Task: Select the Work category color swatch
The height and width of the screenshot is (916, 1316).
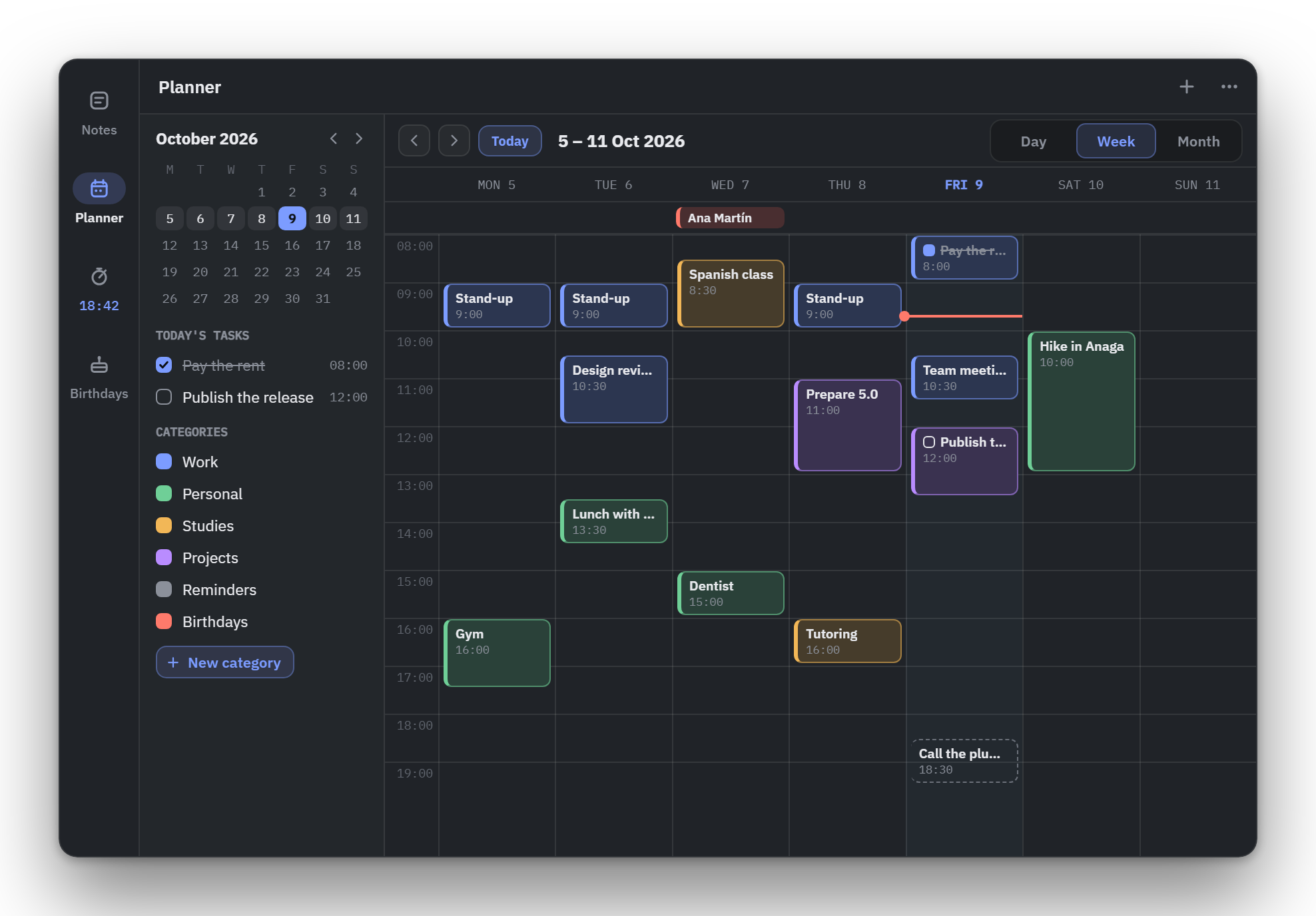Action: click(x=164, y=461)
